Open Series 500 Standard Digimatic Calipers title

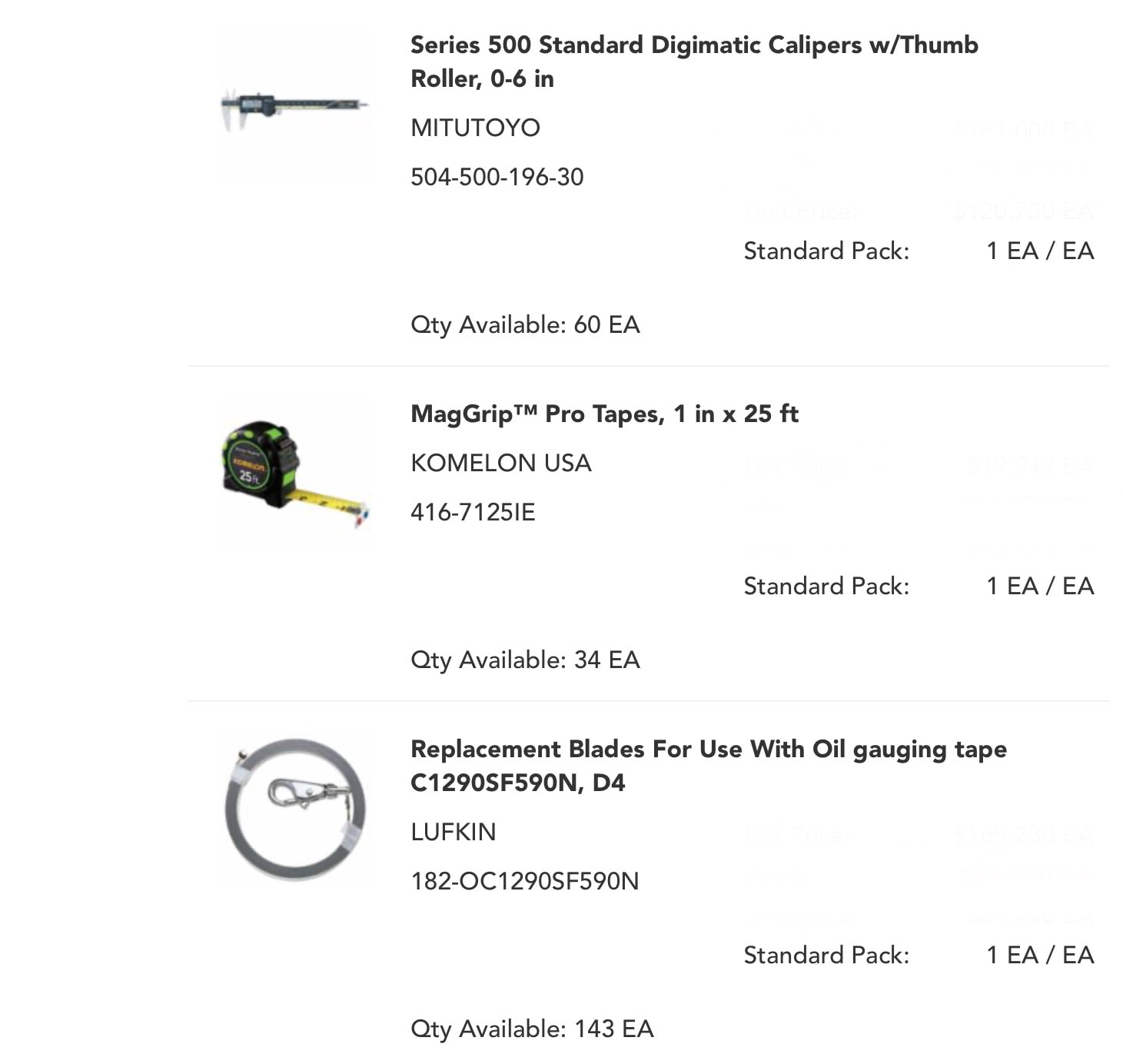point(694,62)
